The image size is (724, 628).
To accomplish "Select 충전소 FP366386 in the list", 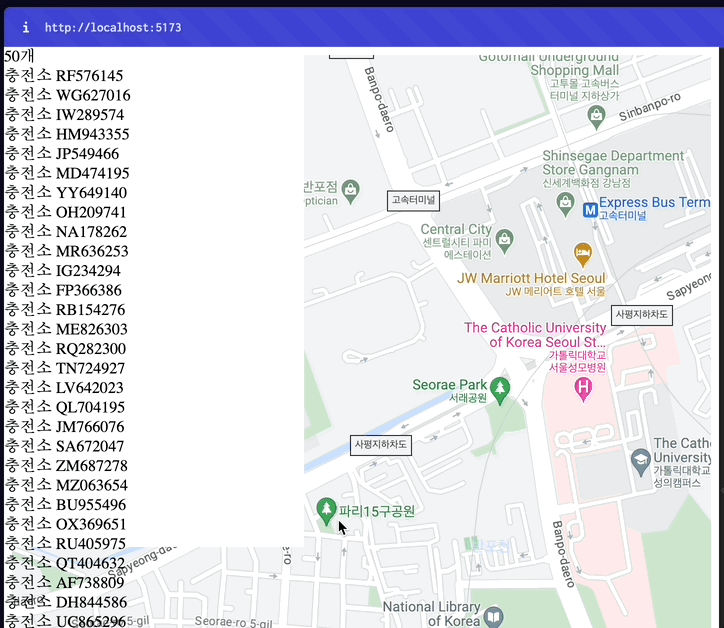I will click(x=63, y=290).
